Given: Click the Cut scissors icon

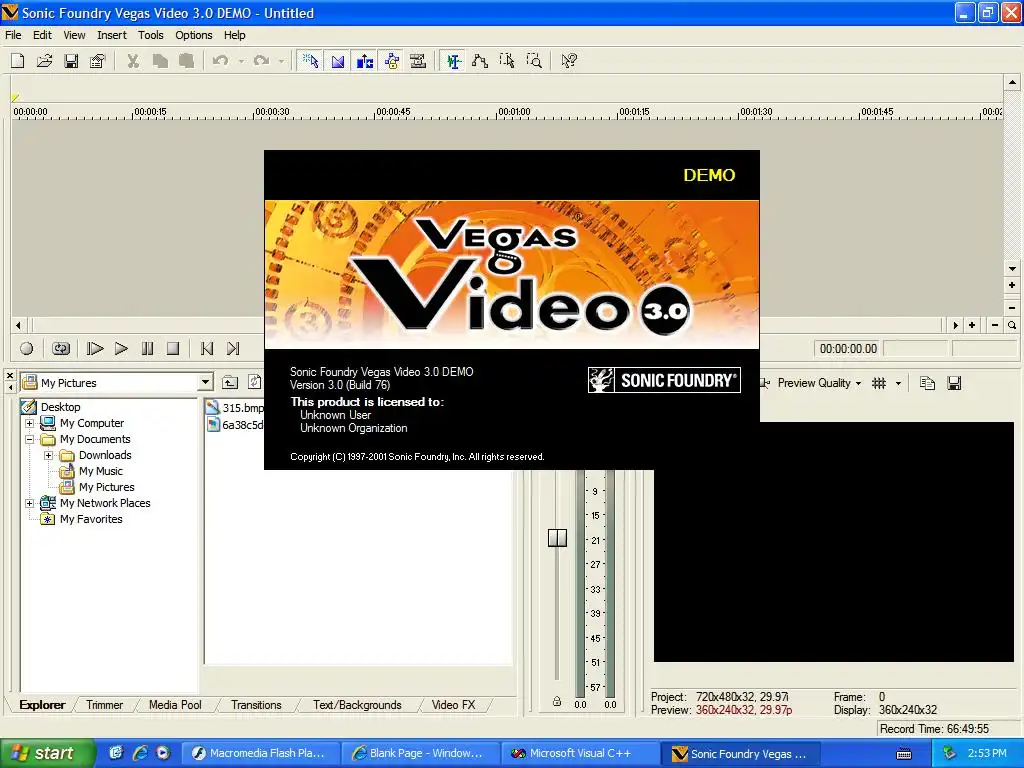Looking at the screenshot, I should click(133, 61).
